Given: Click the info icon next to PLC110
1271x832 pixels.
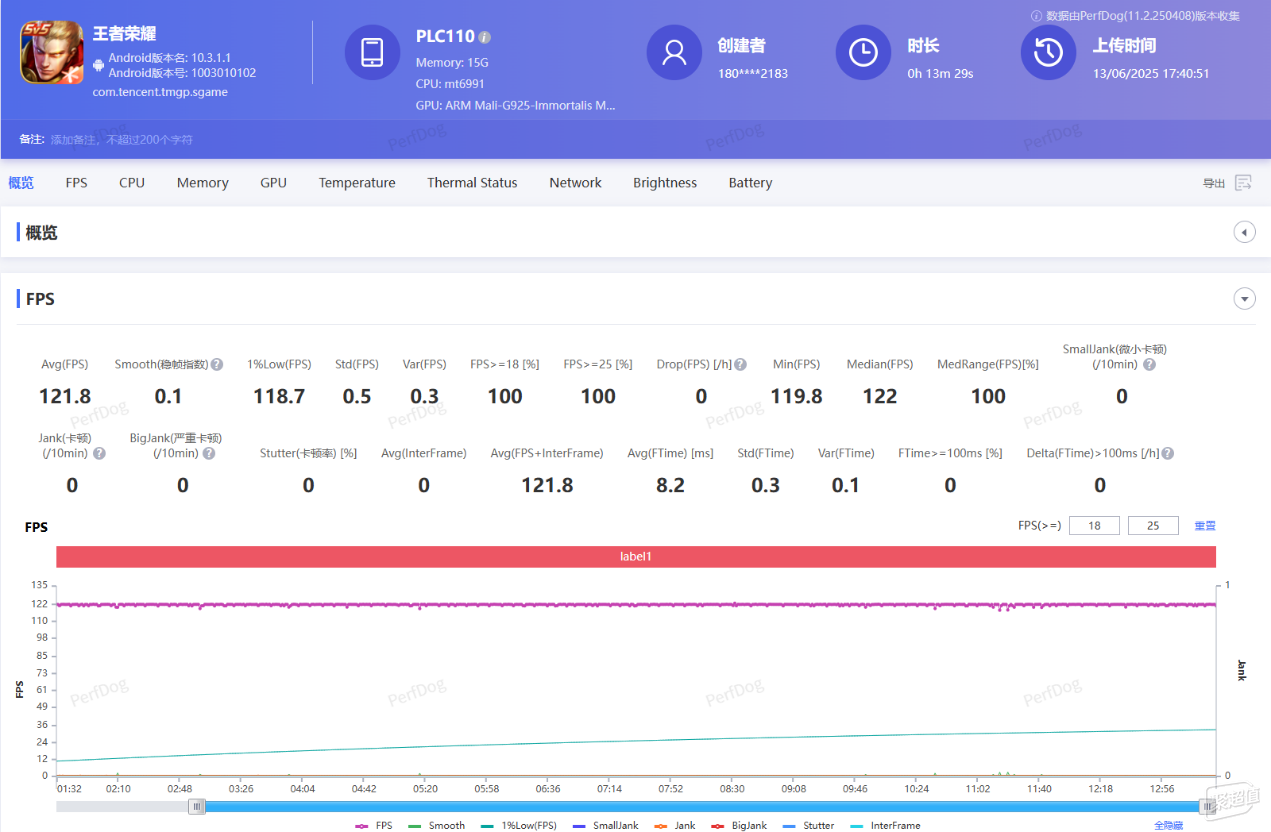Looking at the screenshot, I should coord(485,37).
